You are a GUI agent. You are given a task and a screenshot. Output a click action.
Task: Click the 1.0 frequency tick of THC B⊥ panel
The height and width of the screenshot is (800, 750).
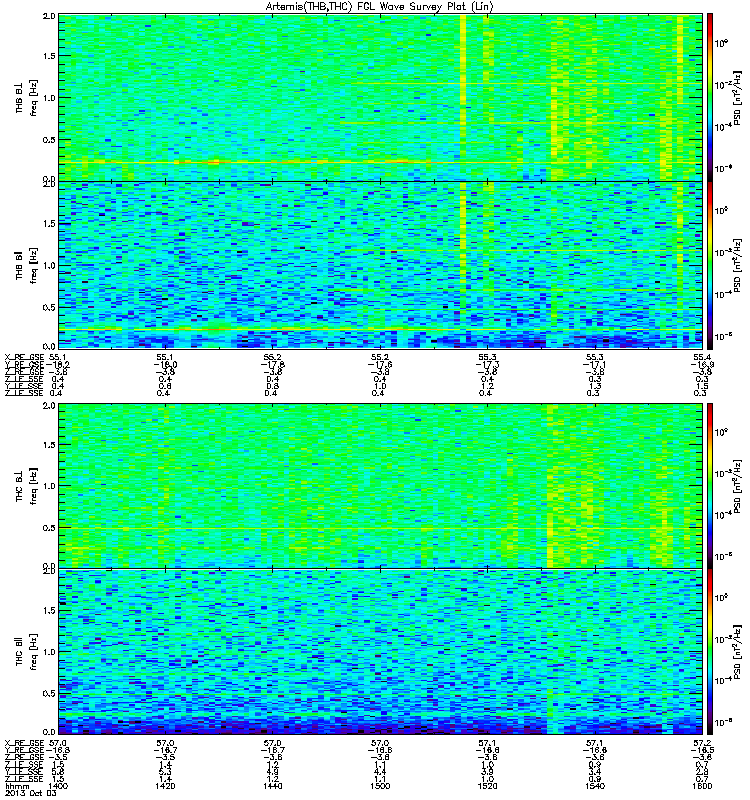click(49, 486)
